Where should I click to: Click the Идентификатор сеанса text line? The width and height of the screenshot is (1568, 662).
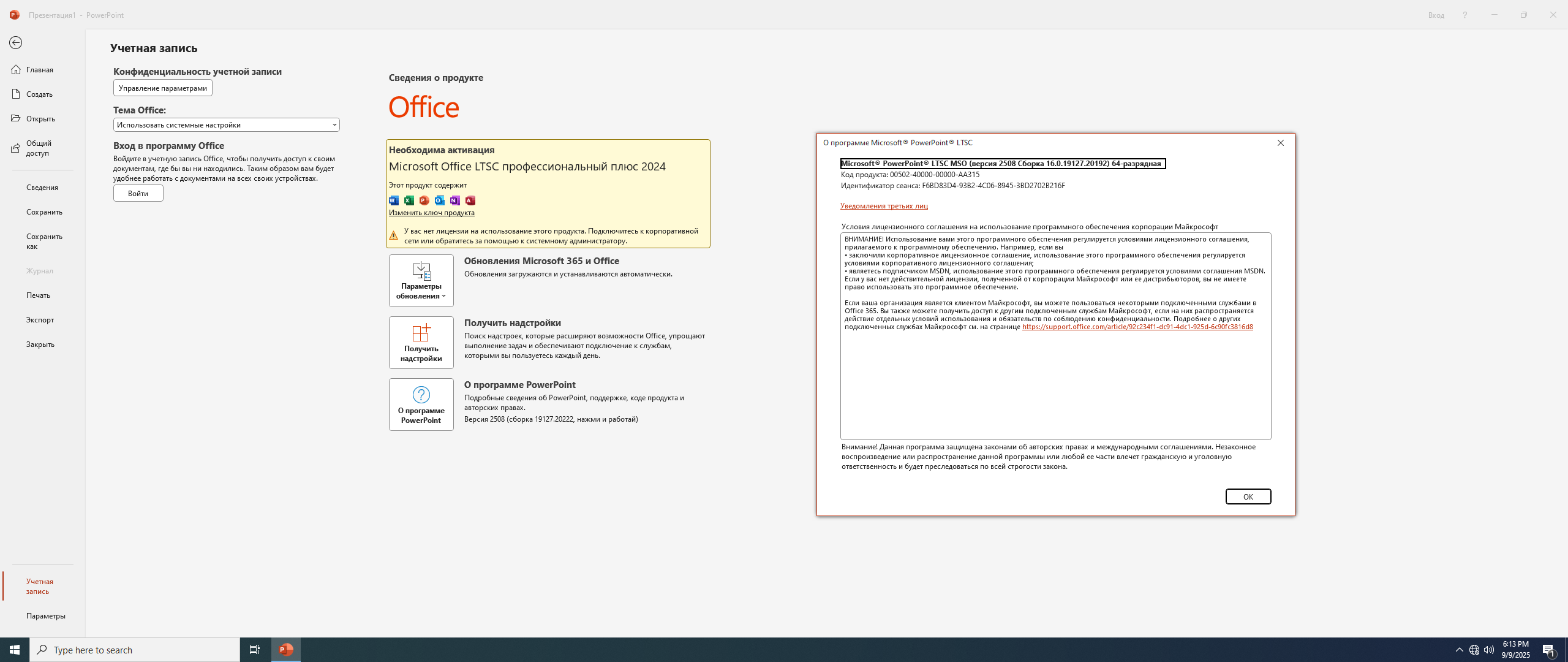[x=953, y=186]
